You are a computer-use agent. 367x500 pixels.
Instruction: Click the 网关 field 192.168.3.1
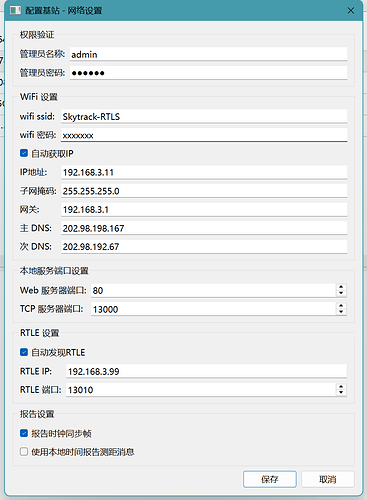204,210
